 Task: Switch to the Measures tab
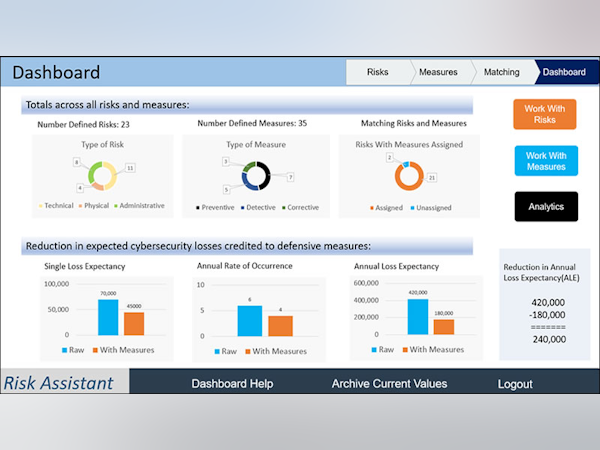439,72
